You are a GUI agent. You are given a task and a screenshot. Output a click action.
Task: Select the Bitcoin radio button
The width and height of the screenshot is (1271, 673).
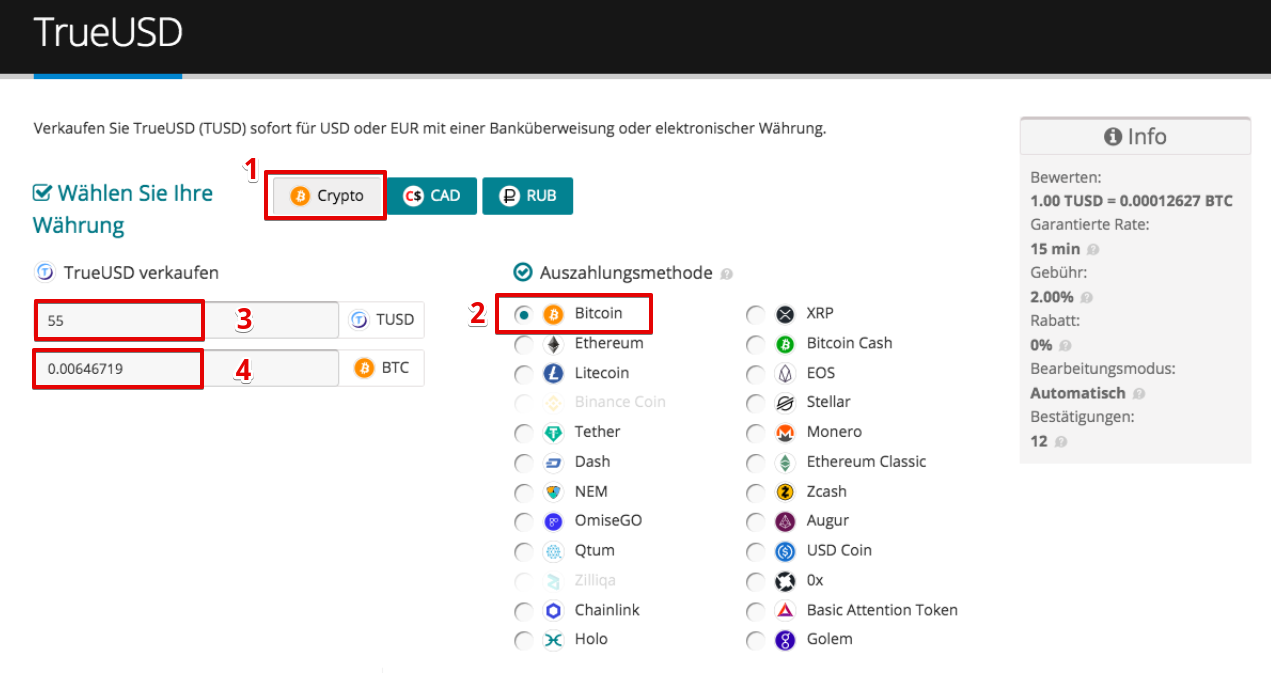click(x=523, y=314)
